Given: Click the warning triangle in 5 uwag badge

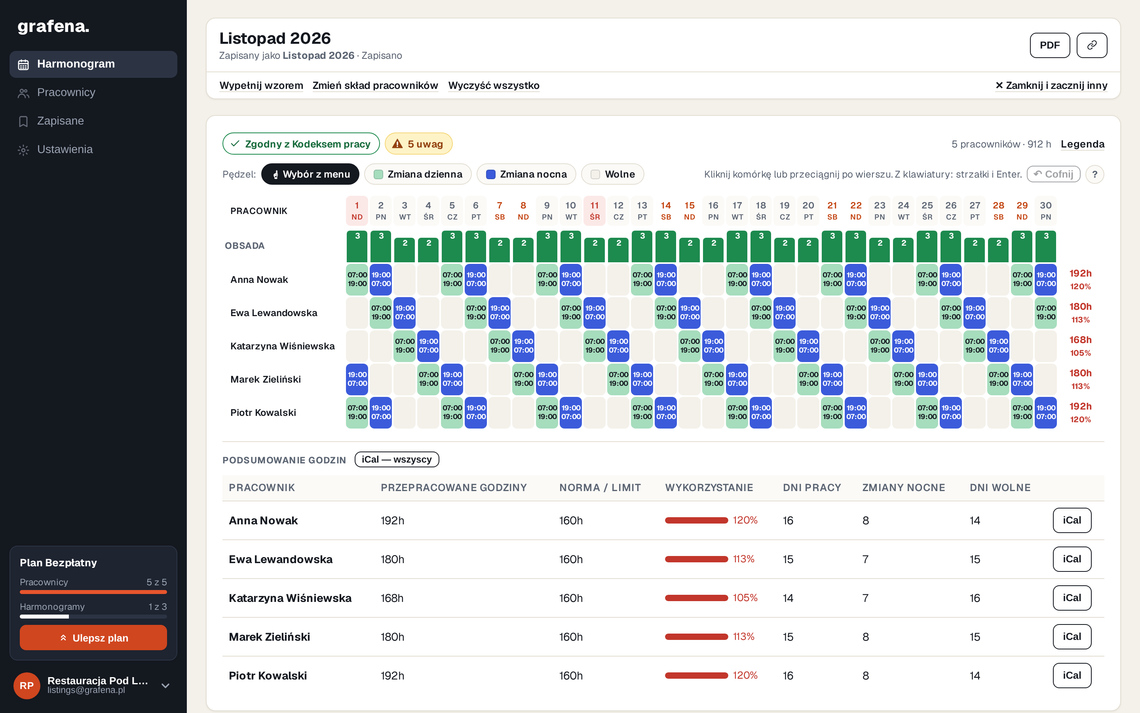Looking at the screenshot, I should 397,144.
